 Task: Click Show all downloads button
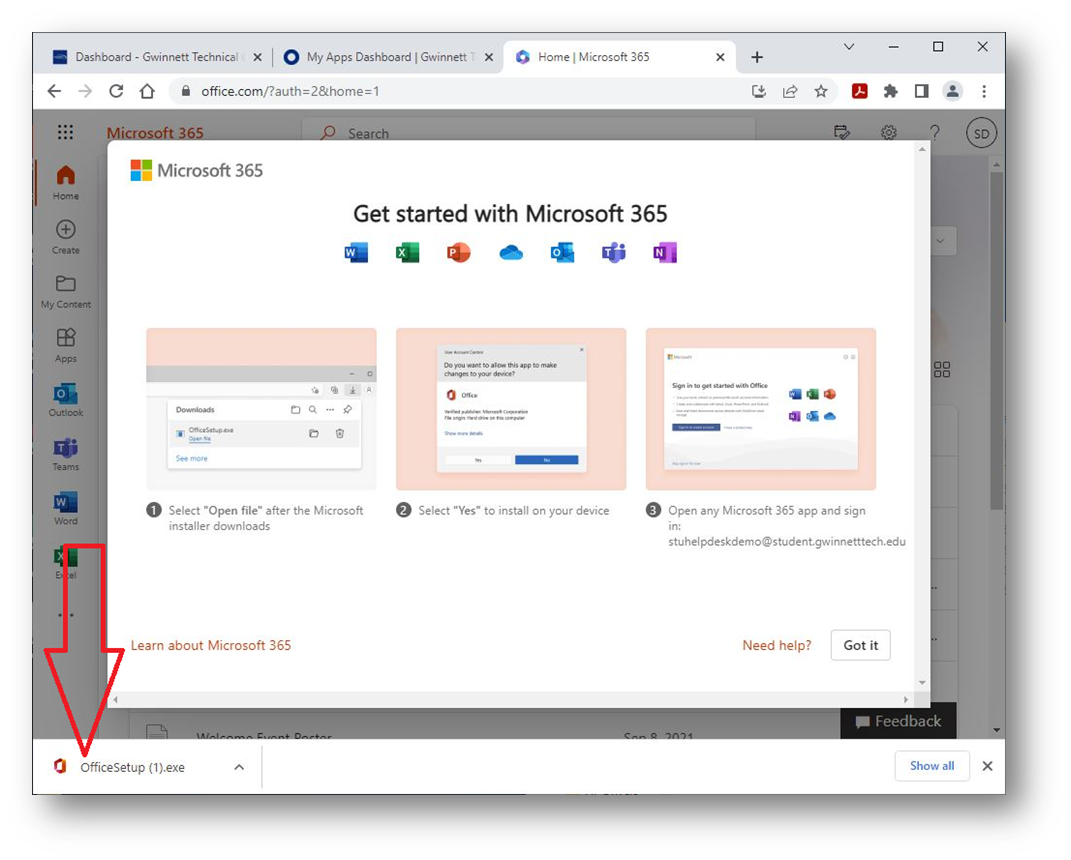931,766
